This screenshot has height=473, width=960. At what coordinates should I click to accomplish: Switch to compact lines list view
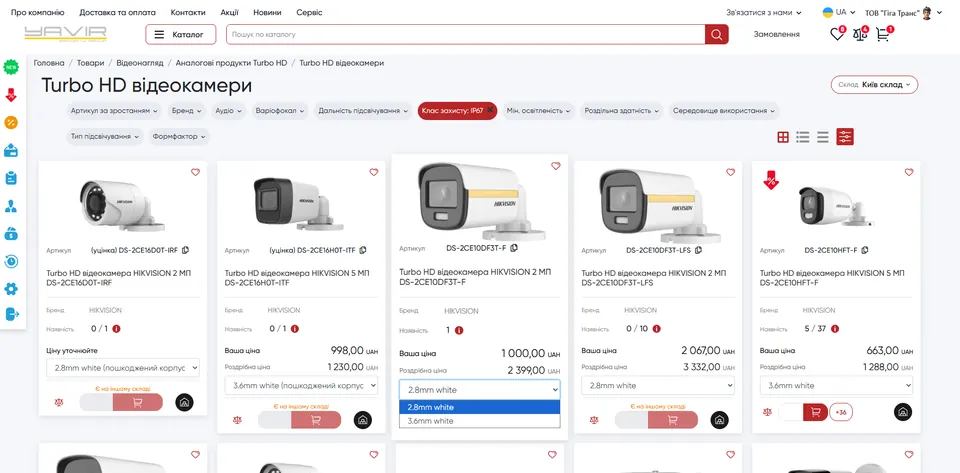pyautogui.click(x=823, y=137)
